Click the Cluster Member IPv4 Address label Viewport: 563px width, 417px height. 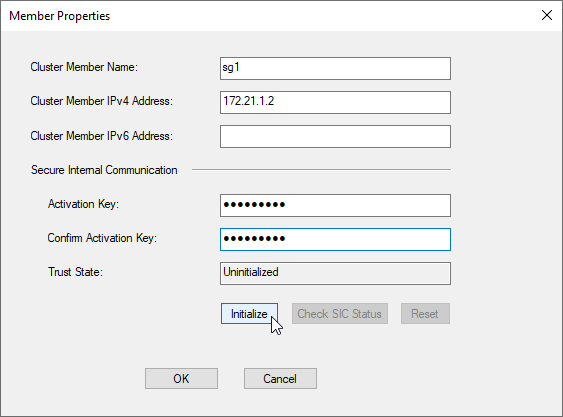102,101
